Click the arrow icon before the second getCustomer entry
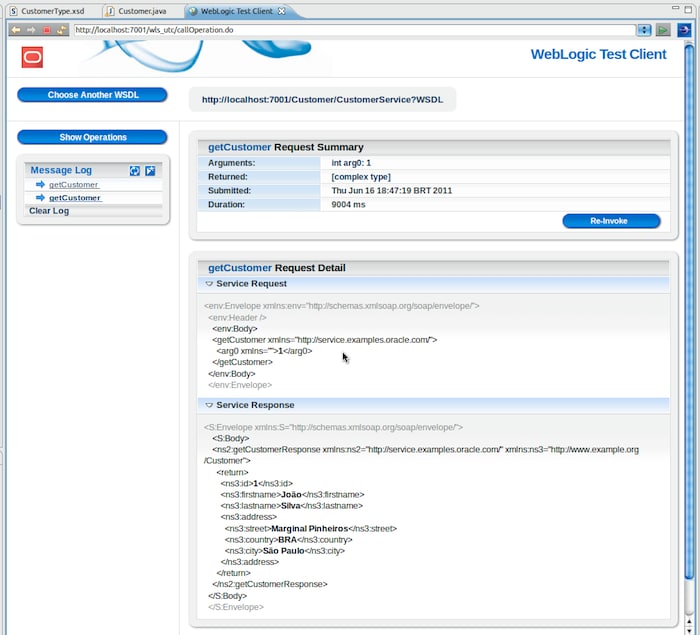The width and height of the screenshot is (700, 635). click(40, 197)
